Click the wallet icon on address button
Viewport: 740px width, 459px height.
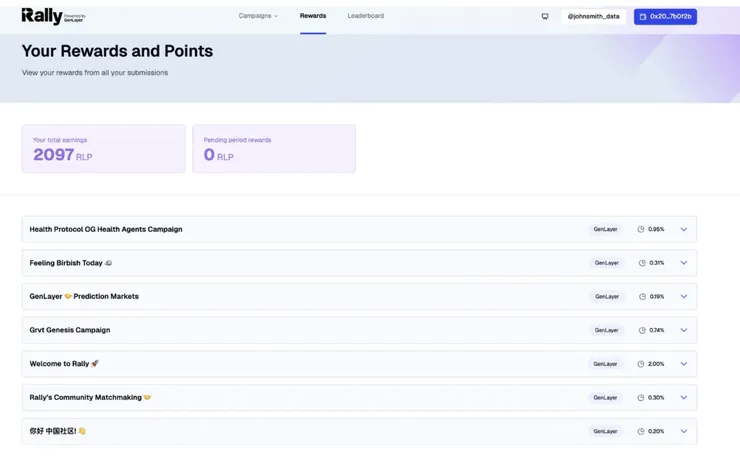[x=642, y=17]
